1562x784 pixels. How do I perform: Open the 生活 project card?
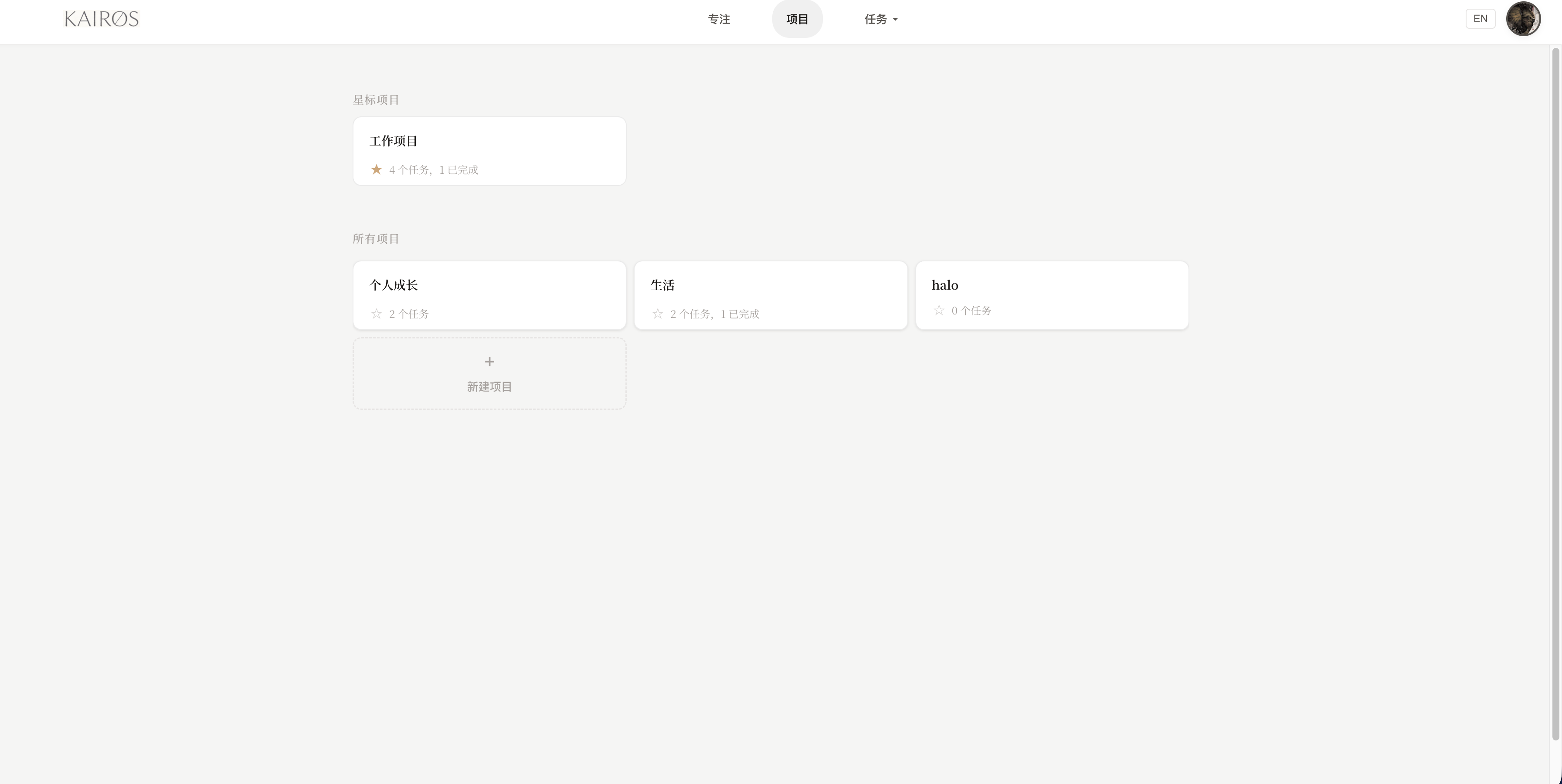pyautogui.click(x=771, y=296)
